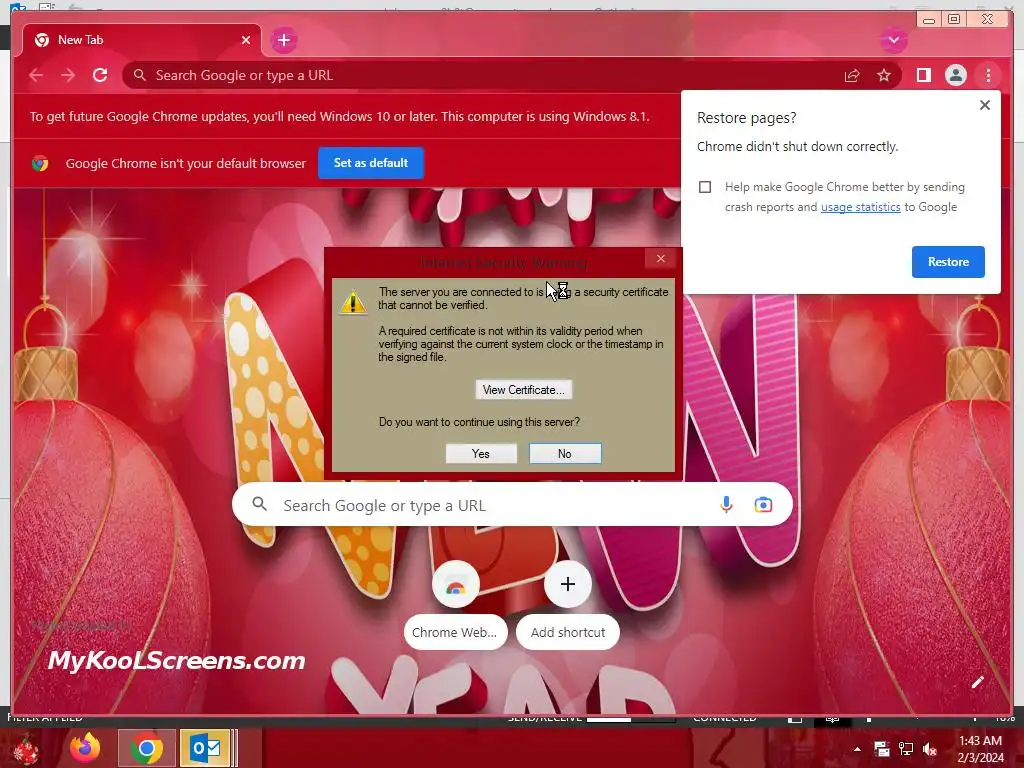Choose No in security warning
Screen dimensions: 1024x768
[x=565, y=454]
